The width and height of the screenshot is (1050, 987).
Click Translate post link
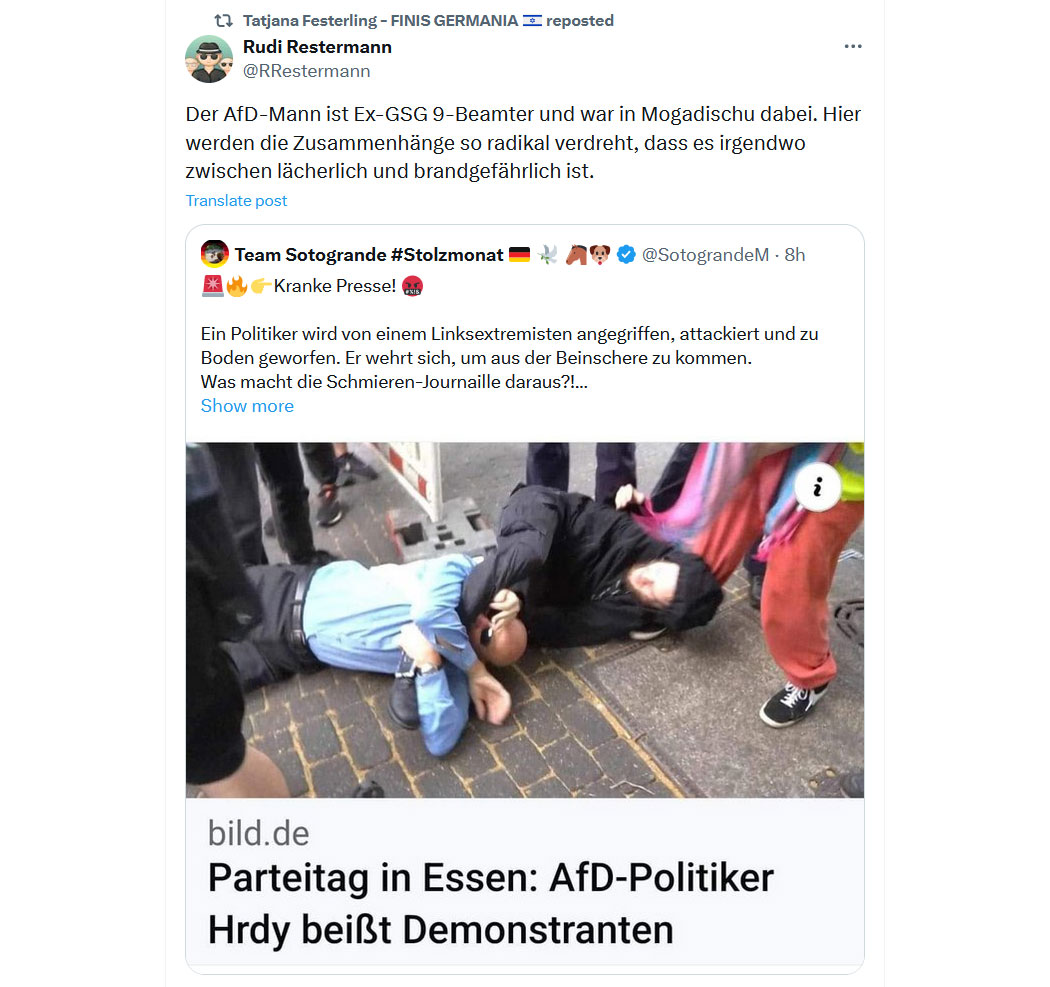pyautogui.click(x=236, y=201)
